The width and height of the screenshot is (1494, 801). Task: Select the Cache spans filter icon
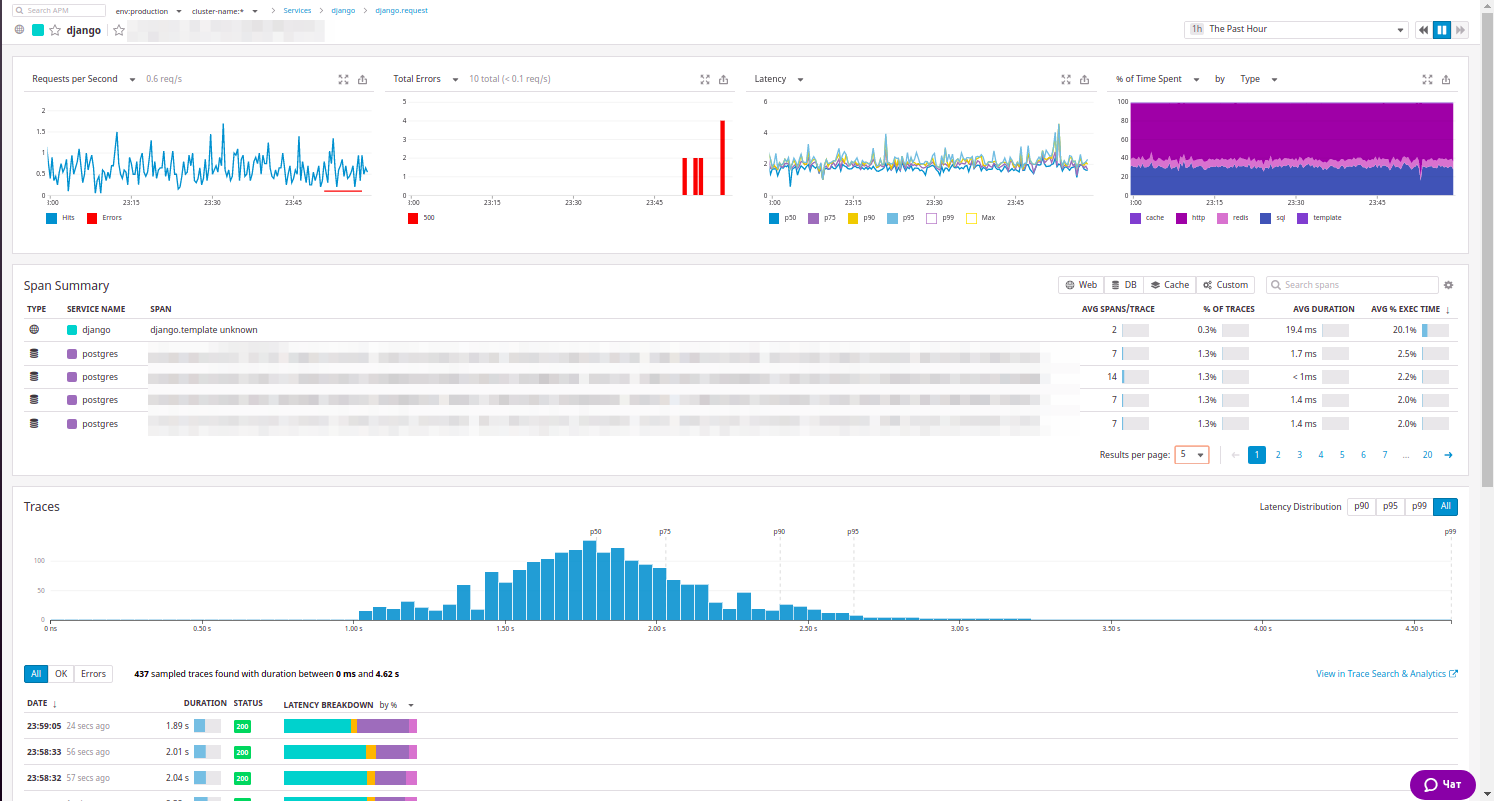(1169, 285)
